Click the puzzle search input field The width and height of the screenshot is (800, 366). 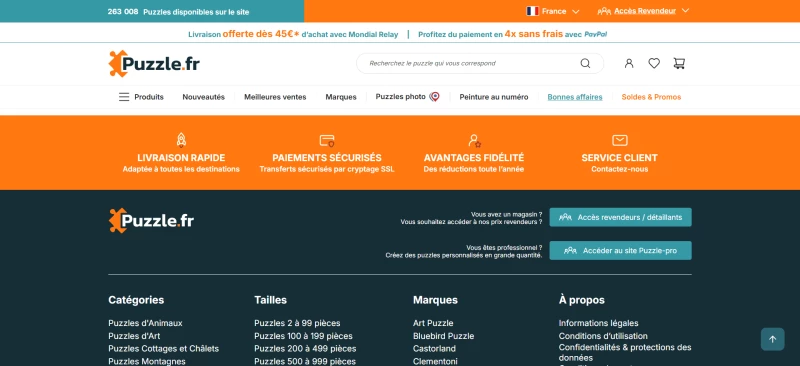click(480, 63)
